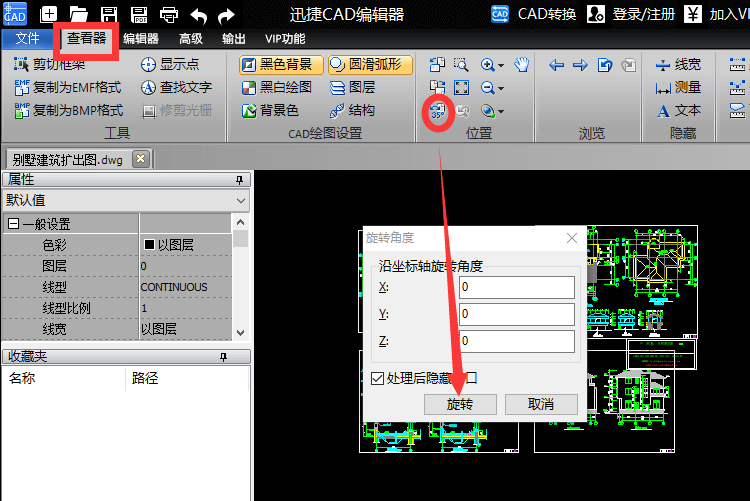This screenshot has width=750, height=501.
Task: Save the drawing as PDF
Action: tap(139, 14)
